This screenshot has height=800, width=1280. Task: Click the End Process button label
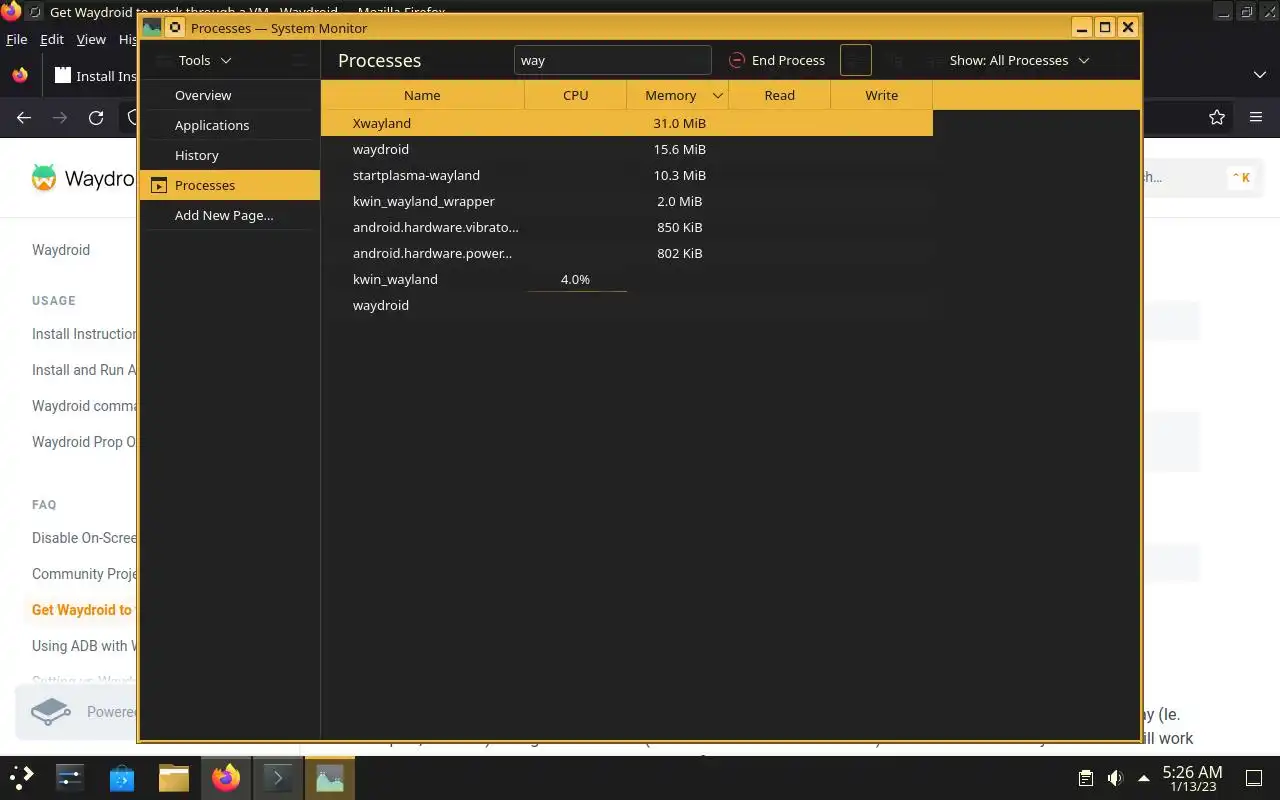[788, 60]
